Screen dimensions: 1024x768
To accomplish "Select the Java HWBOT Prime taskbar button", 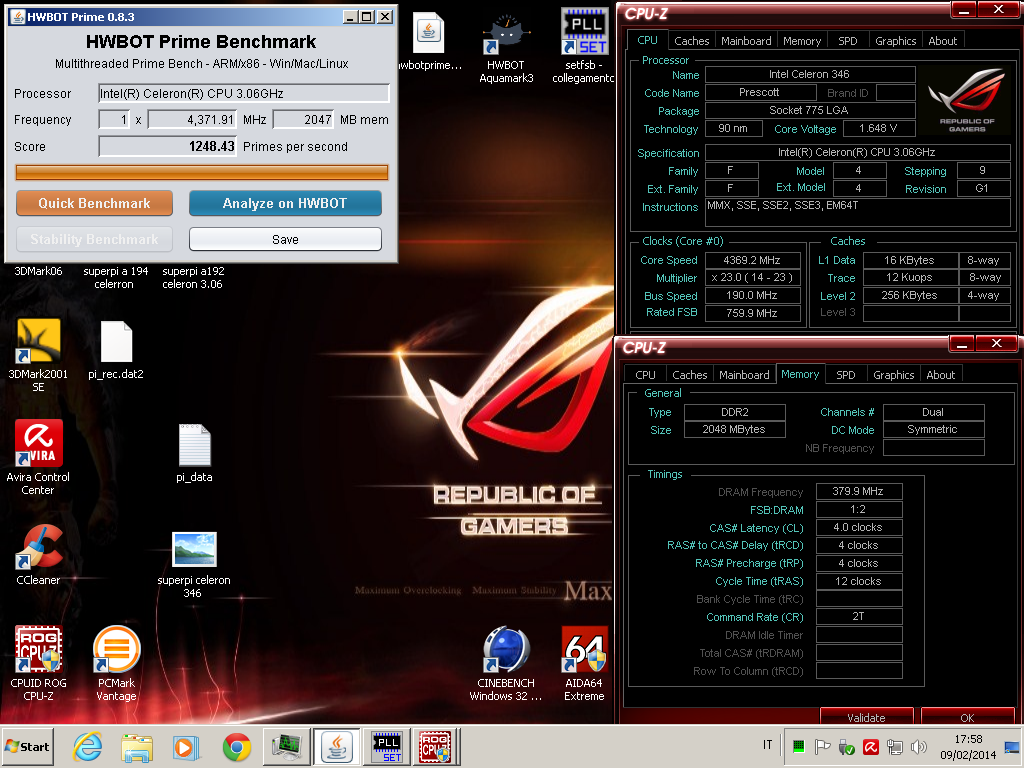I will pyautogui.click(x=336, y=746).
